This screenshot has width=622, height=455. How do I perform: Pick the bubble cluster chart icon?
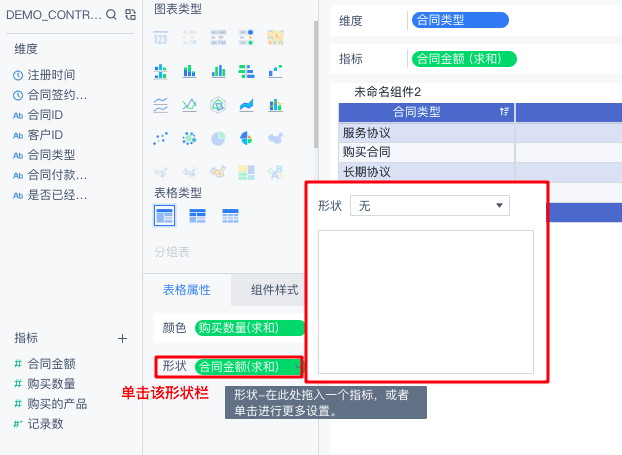189,138
